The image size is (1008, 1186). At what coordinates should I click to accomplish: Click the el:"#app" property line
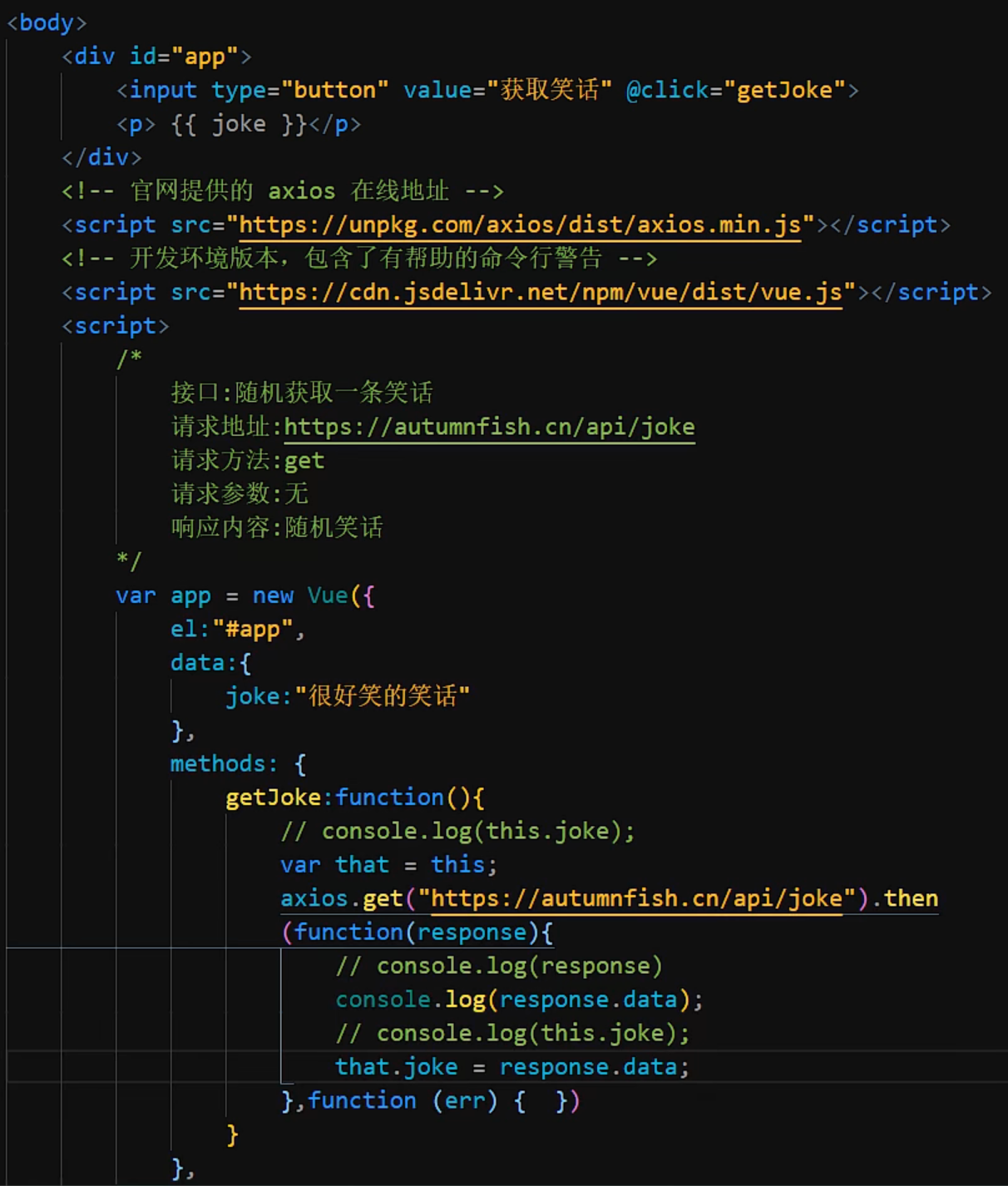coord(238,630)
